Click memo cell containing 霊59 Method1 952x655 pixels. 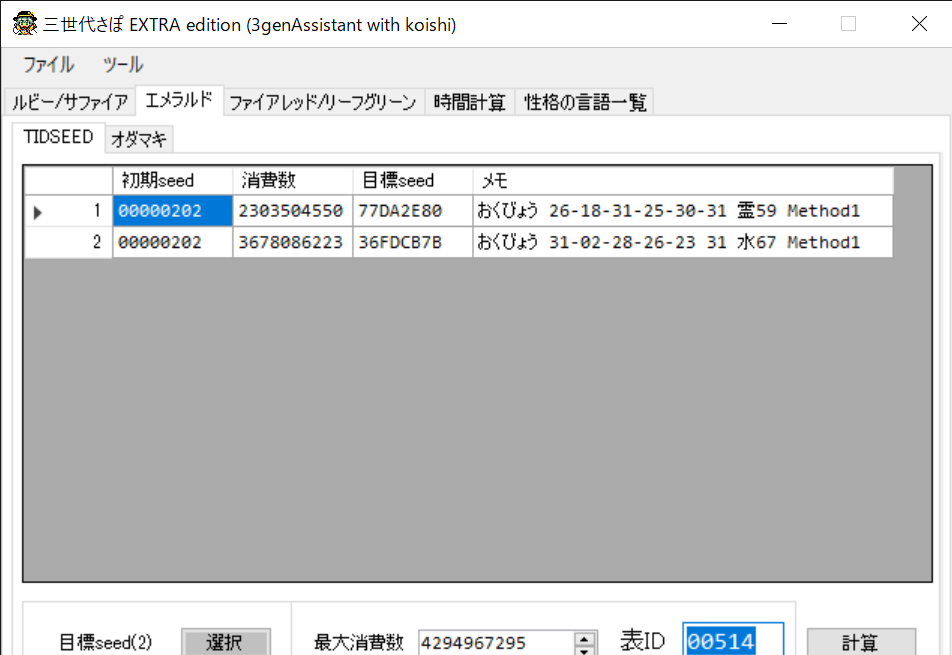tap(683, 211)
